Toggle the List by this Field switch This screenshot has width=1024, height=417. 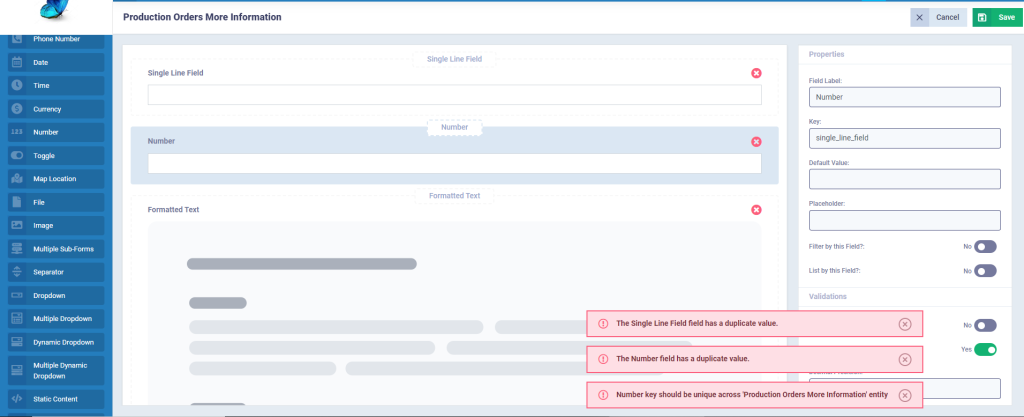click(985, 271)
